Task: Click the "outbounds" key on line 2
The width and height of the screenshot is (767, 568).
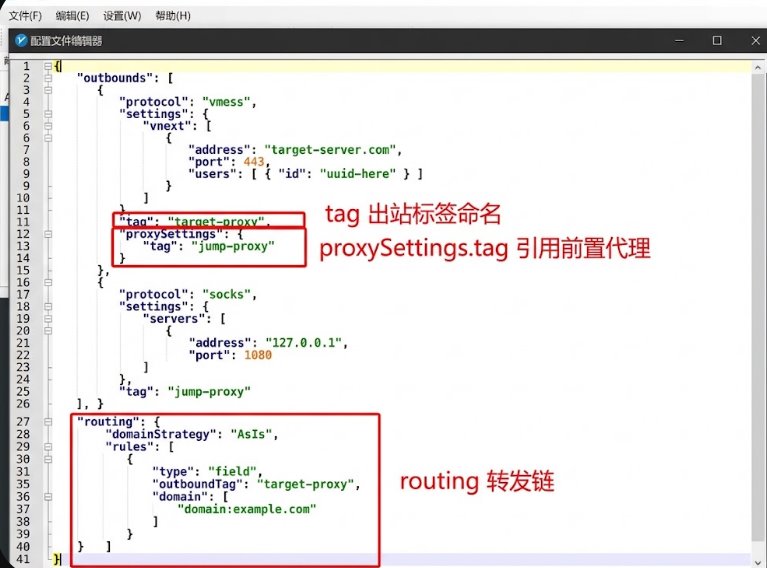Action: click(115, 78)
